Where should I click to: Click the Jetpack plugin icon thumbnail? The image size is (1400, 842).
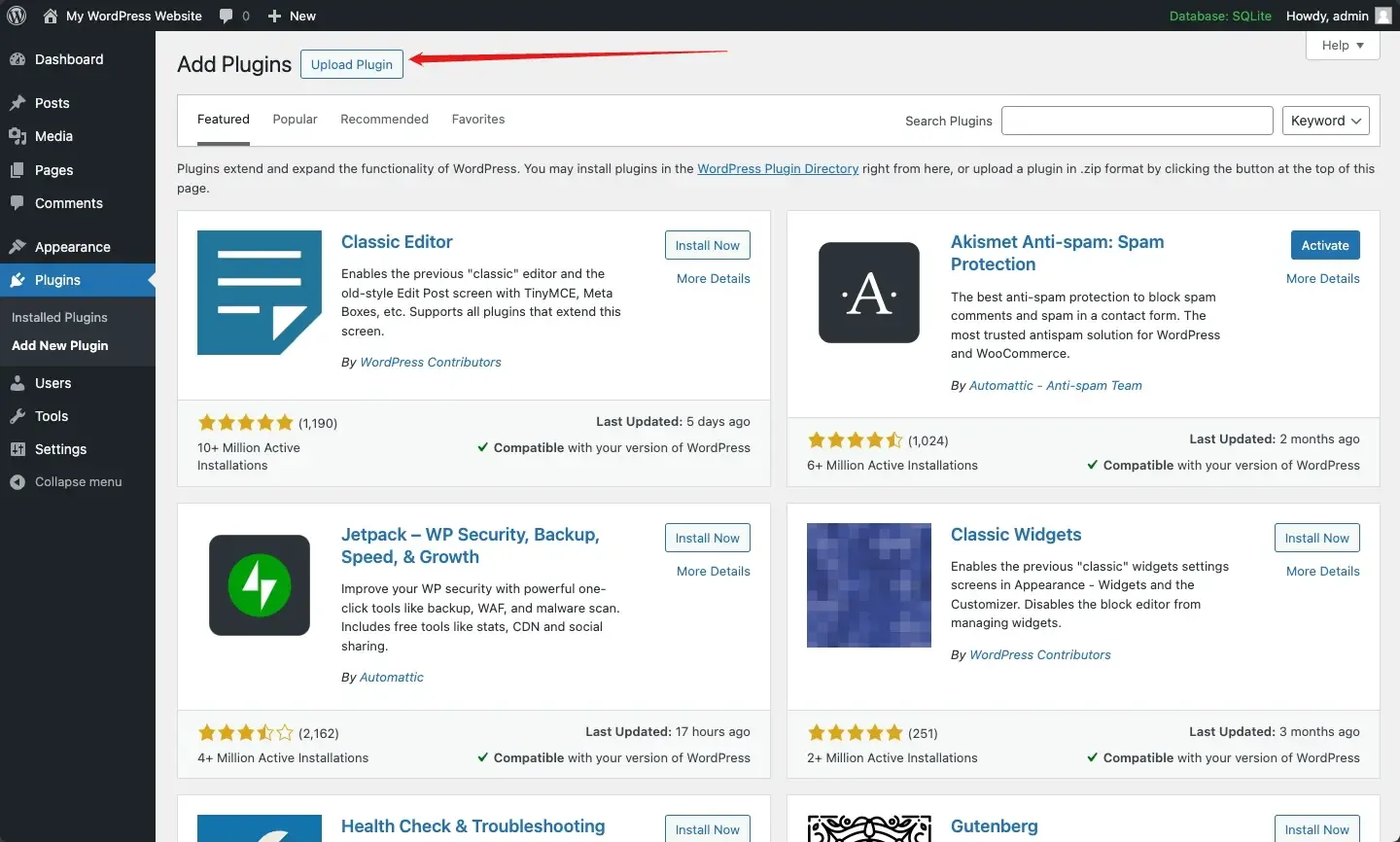point(260,585)
